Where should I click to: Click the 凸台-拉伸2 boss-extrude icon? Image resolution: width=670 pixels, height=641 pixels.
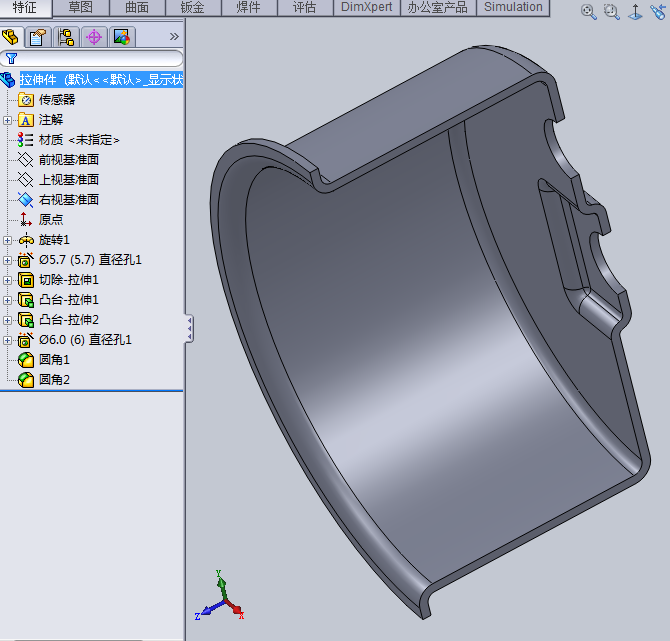click(26, 320)
